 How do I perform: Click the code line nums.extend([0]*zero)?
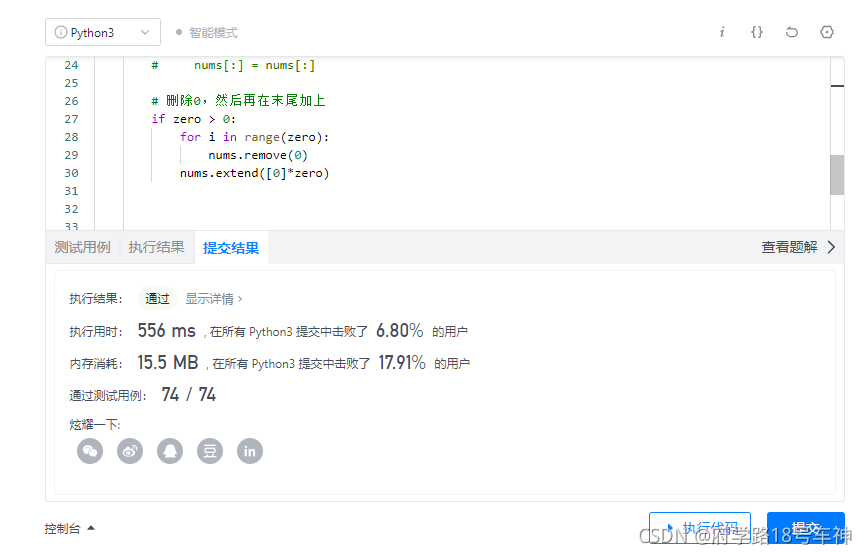pyautogui.click(x=254, y=174)
